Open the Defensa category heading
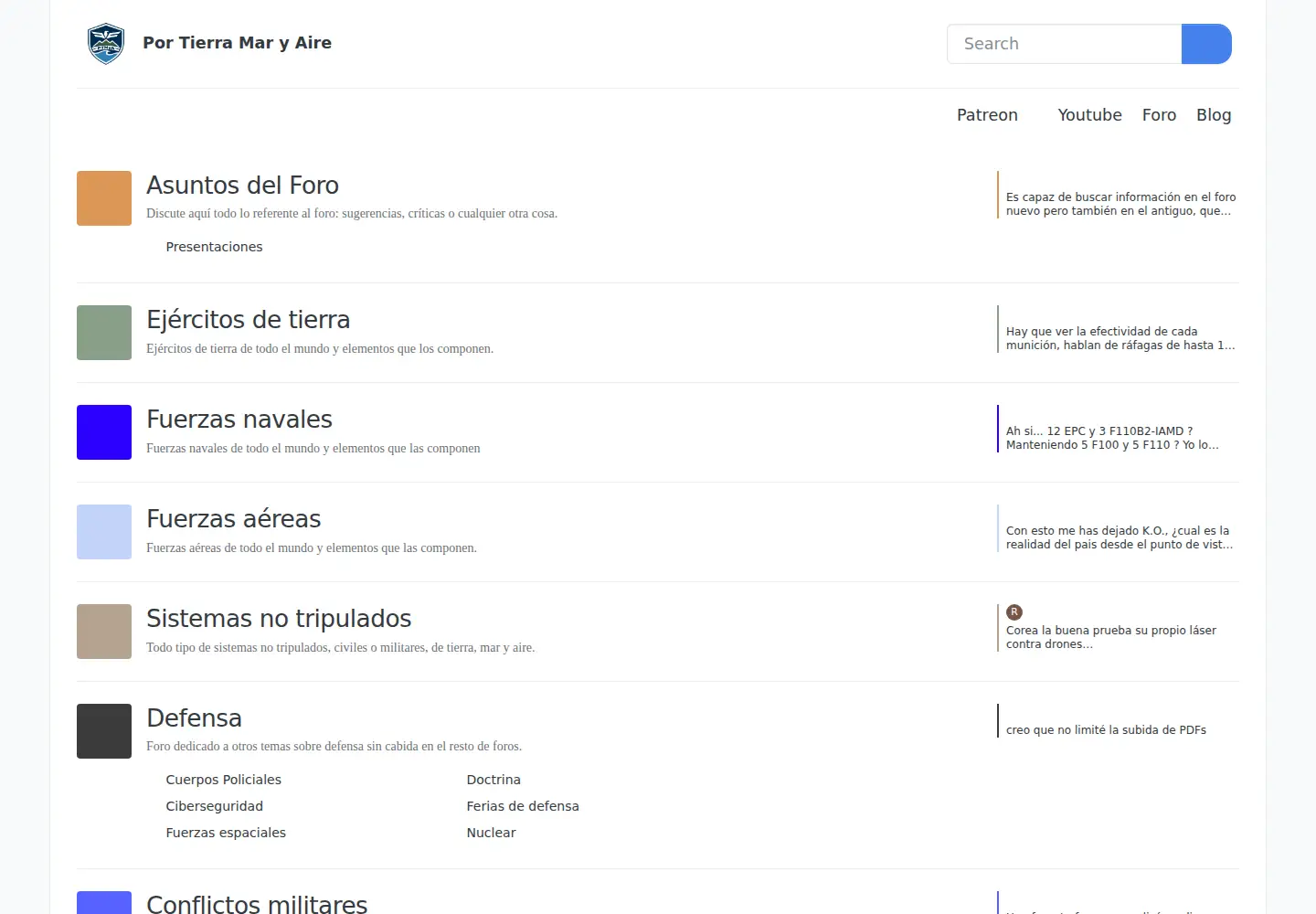This screenshot has width=1316, height=914. (x=194, y=718)
